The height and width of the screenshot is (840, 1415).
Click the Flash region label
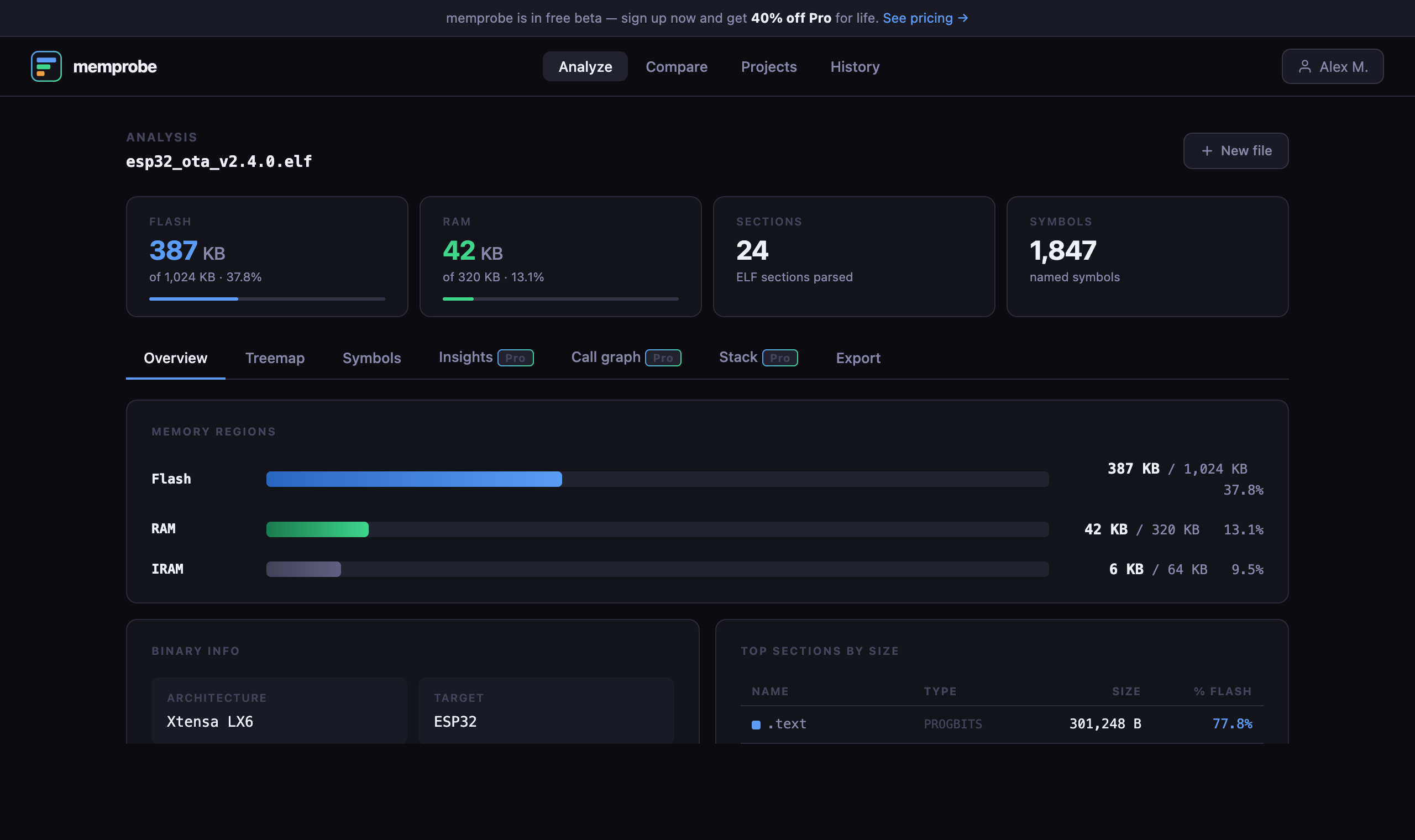[171, 479]
